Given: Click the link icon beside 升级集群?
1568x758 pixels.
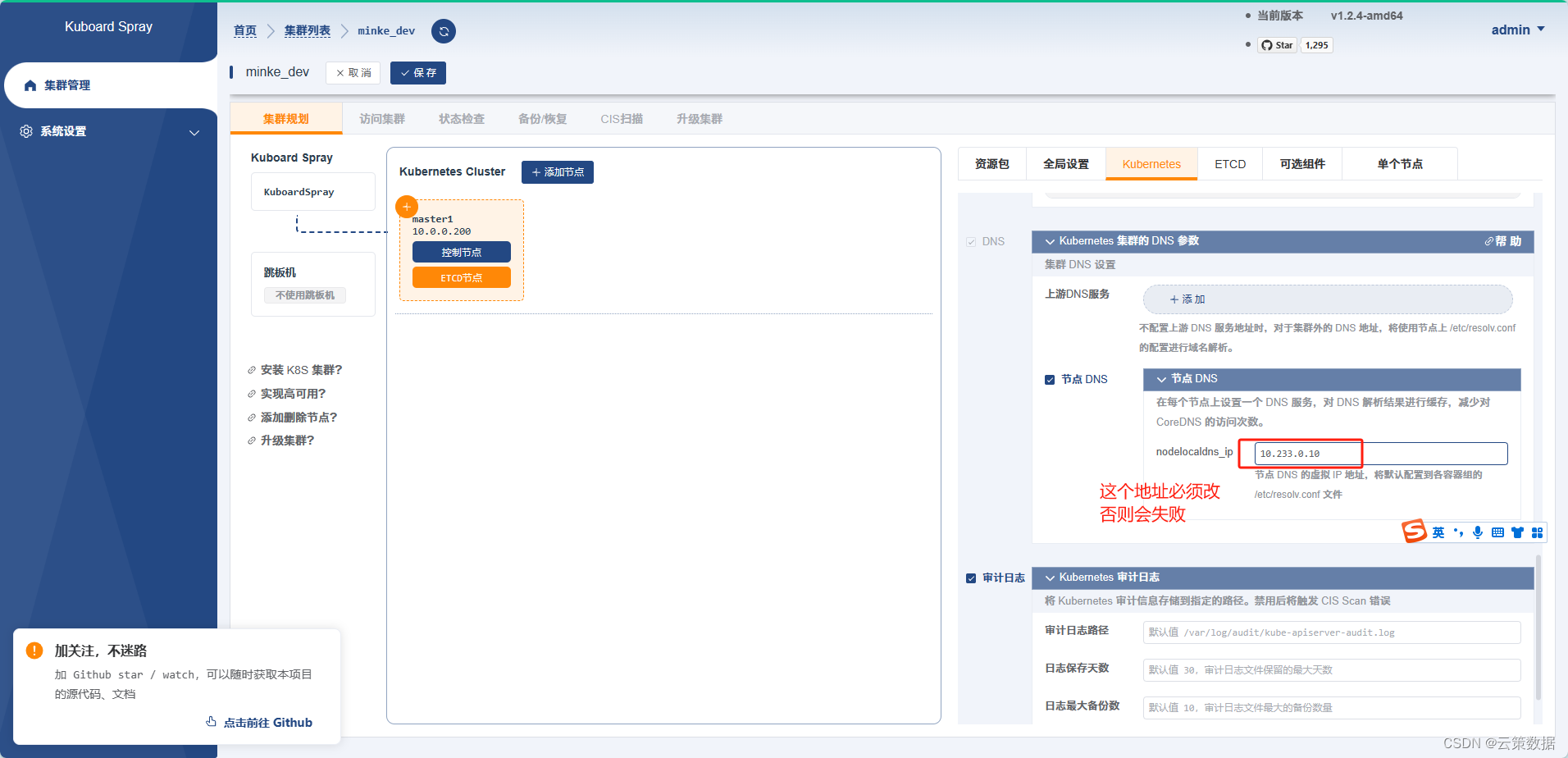Looking at the screenshot, I should point(252,441).
